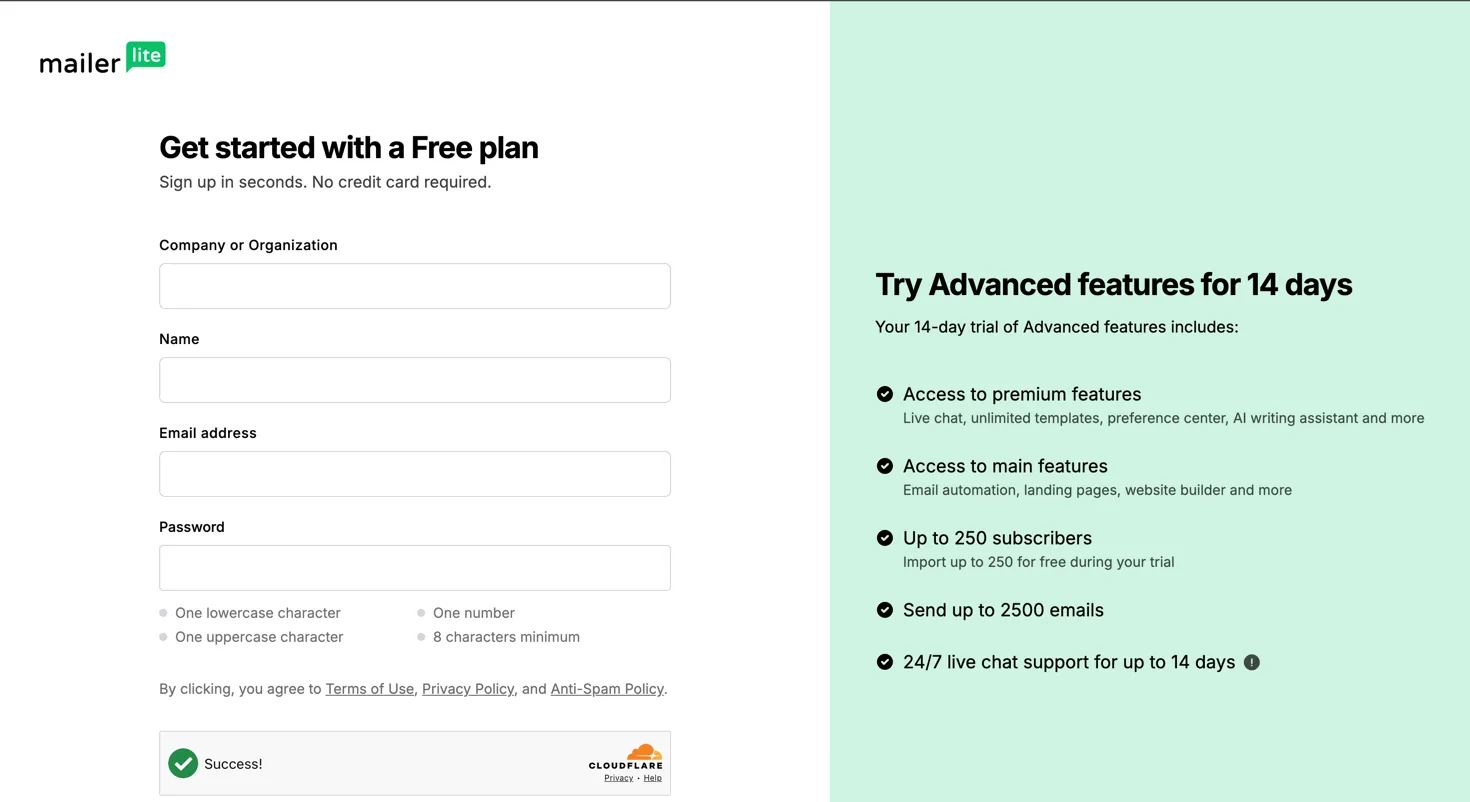Click the One number requirement indicator

pos(466,613)
